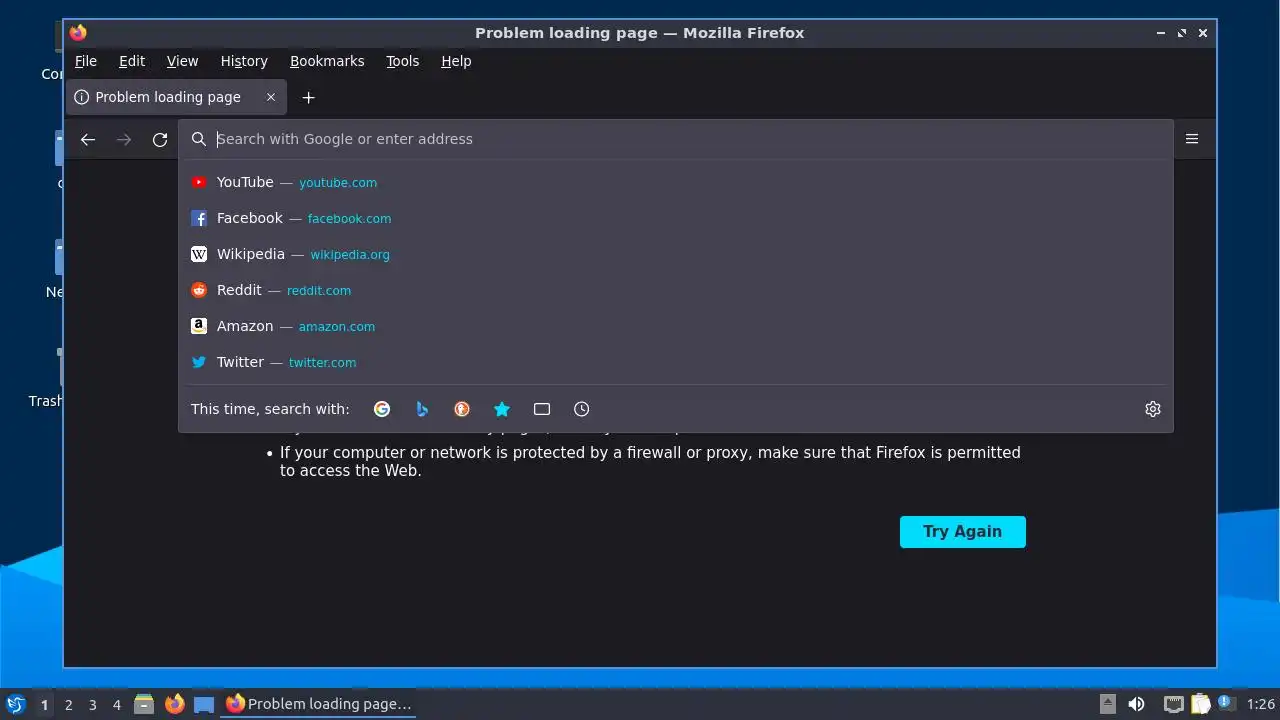Open removable media tray icon
Screen dimensions: 1280x720
1108,704
